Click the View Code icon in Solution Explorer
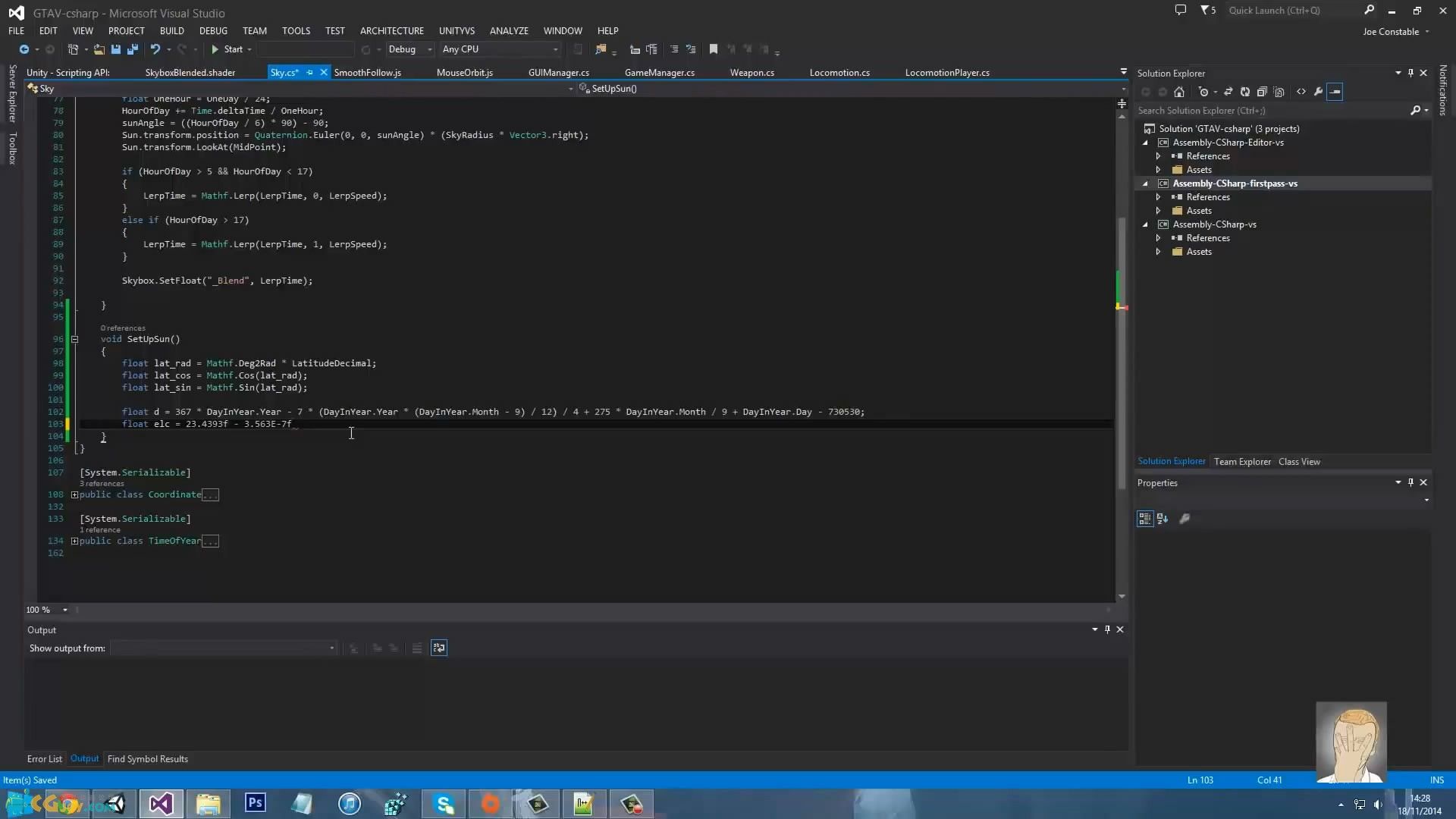1456x819 pixels. [x=1301, y=92]
